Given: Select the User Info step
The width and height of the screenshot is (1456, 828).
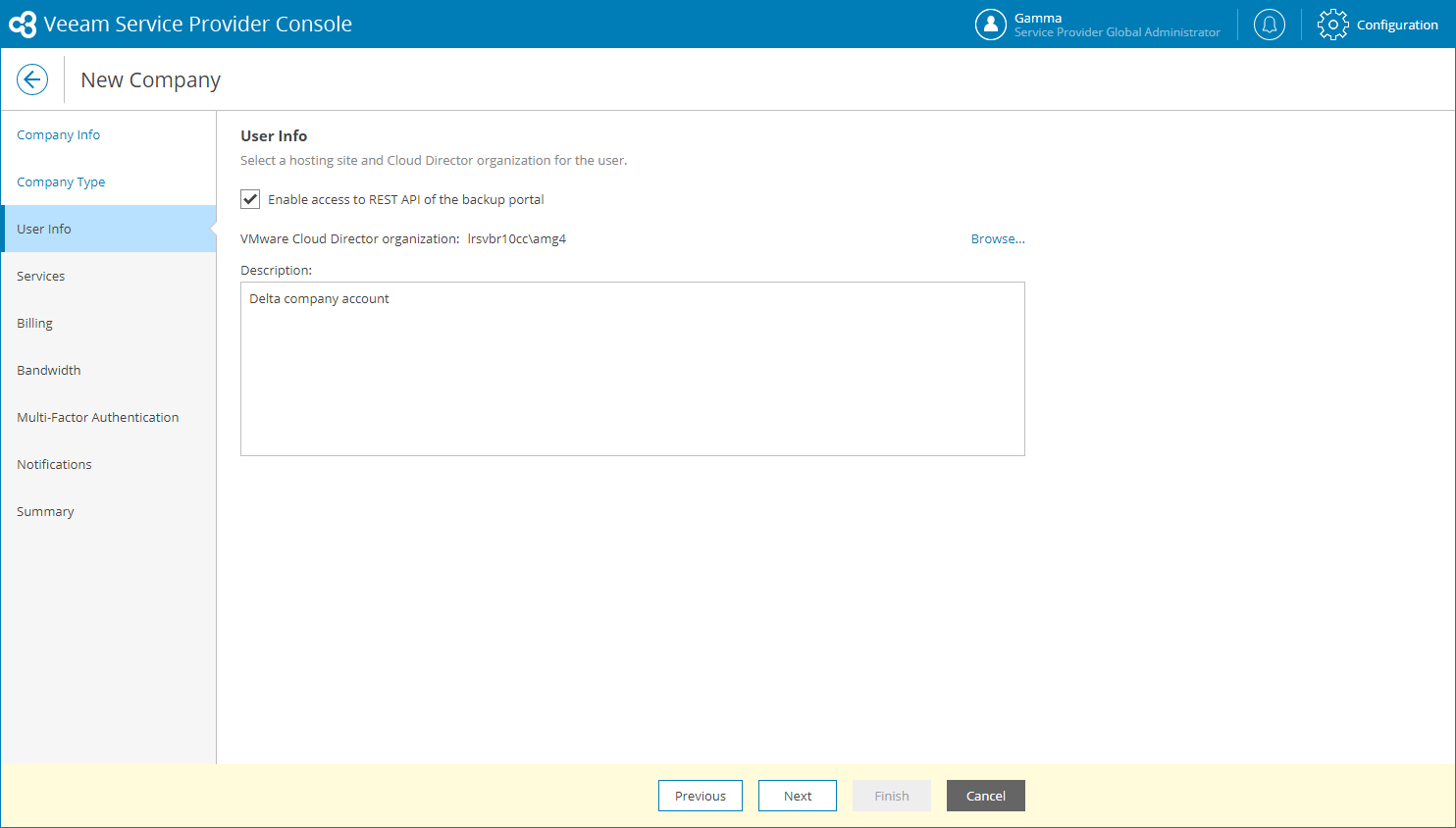Looking at the screenshot, I should point(108,229).
